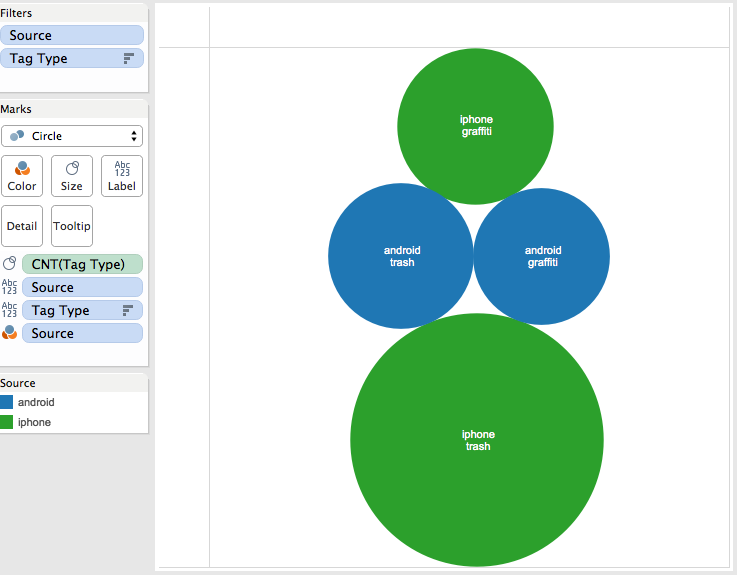Click the Marks card title
Screen dimensions: 737x575
(x=16, y=109)
